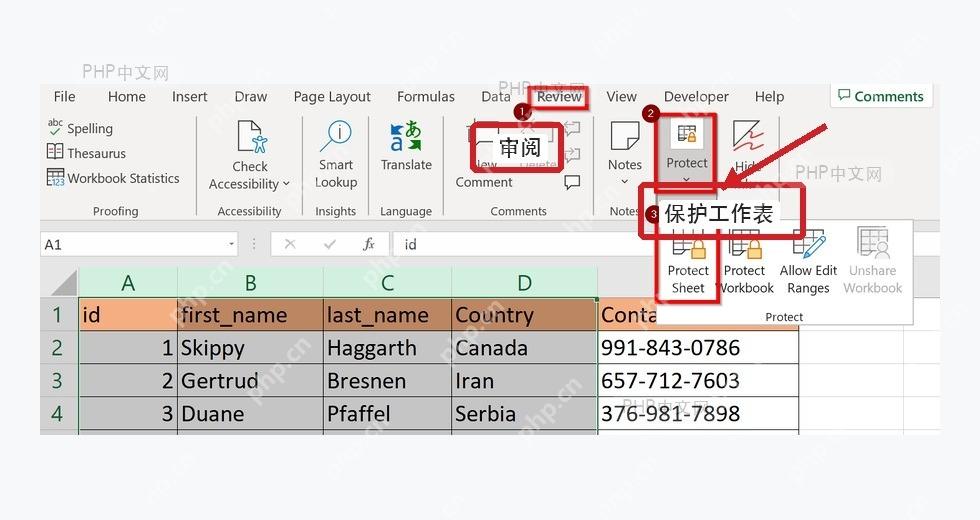Screen dimensions: 980x520
Task: Open Smart Lookup
Action: pyautogui.click(x=336, y=154)
